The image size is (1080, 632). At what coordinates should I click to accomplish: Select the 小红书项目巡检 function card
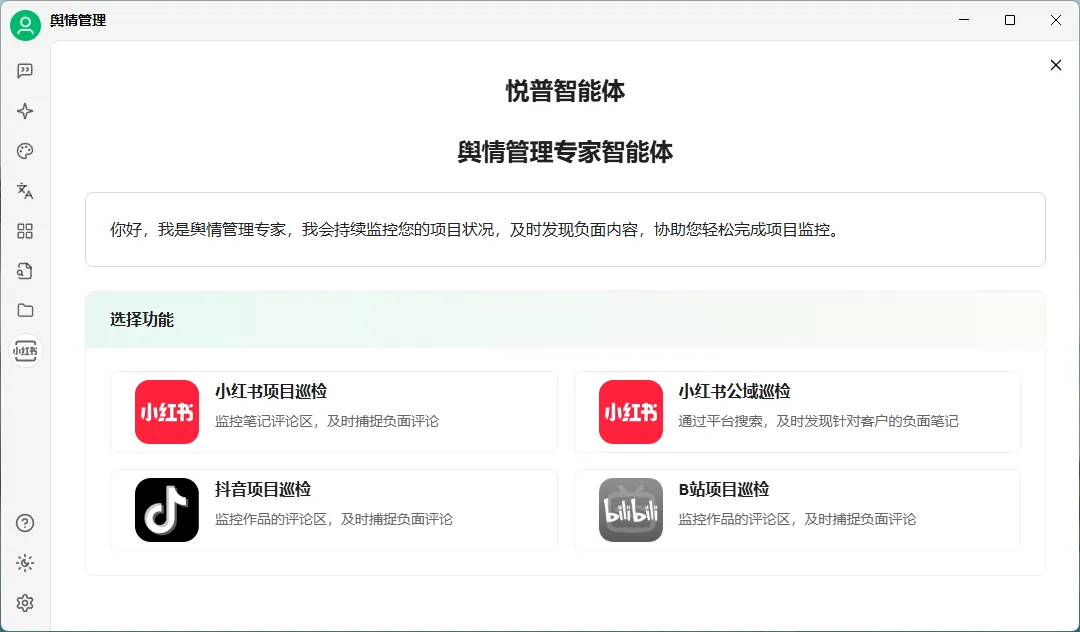click(334, 411)
